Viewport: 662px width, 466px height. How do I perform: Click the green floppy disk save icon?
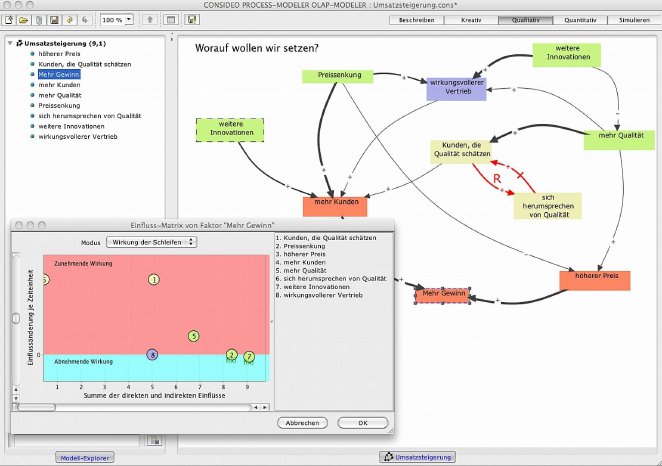click(x=192, y=19)
